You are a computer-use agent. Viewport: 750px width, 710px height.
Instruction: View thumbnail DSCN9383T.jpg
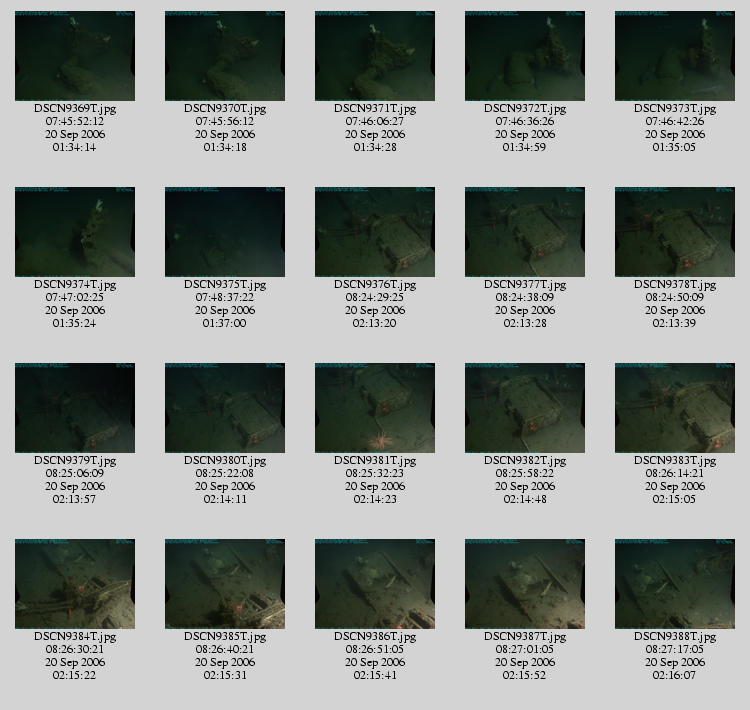pos(674,408)
